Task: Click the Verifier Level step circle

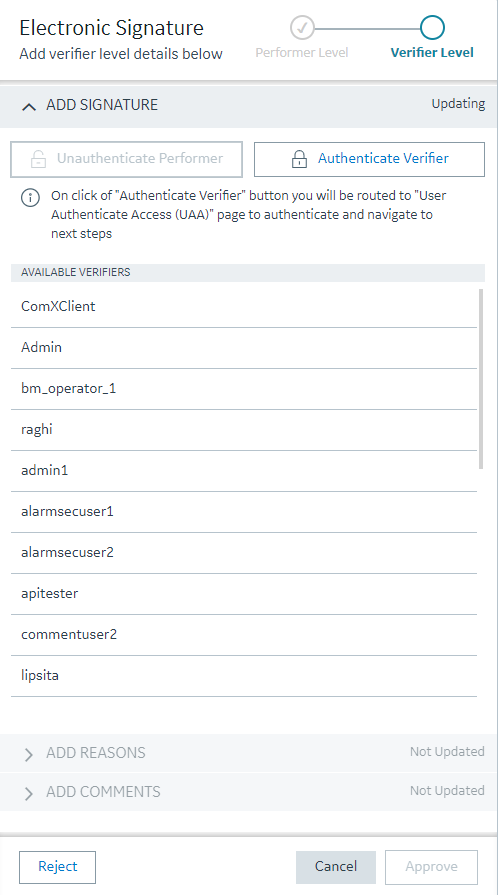Action: [x=432, y=27]
